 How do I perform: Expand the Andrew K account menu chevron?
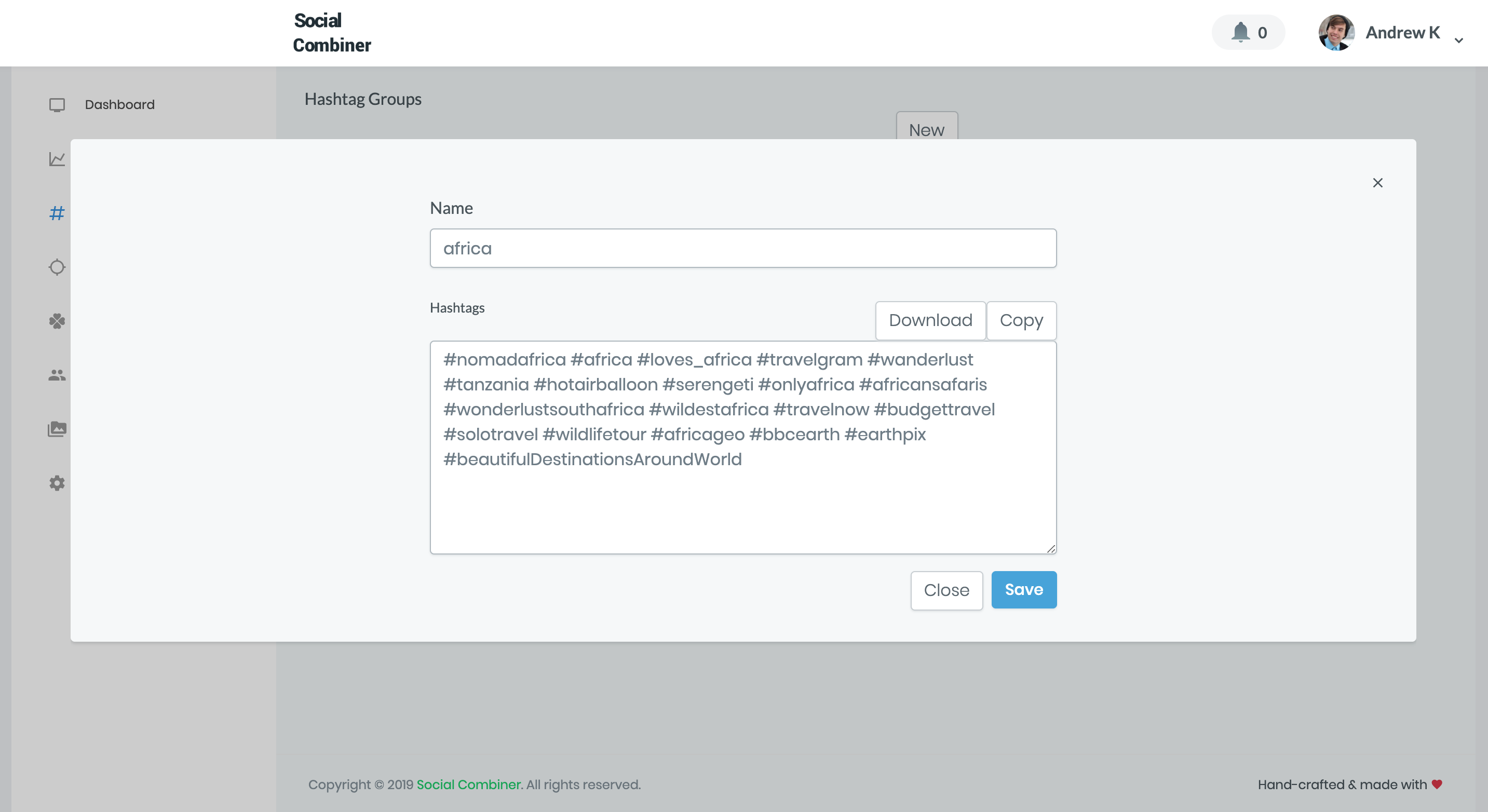click(1459, 40)
